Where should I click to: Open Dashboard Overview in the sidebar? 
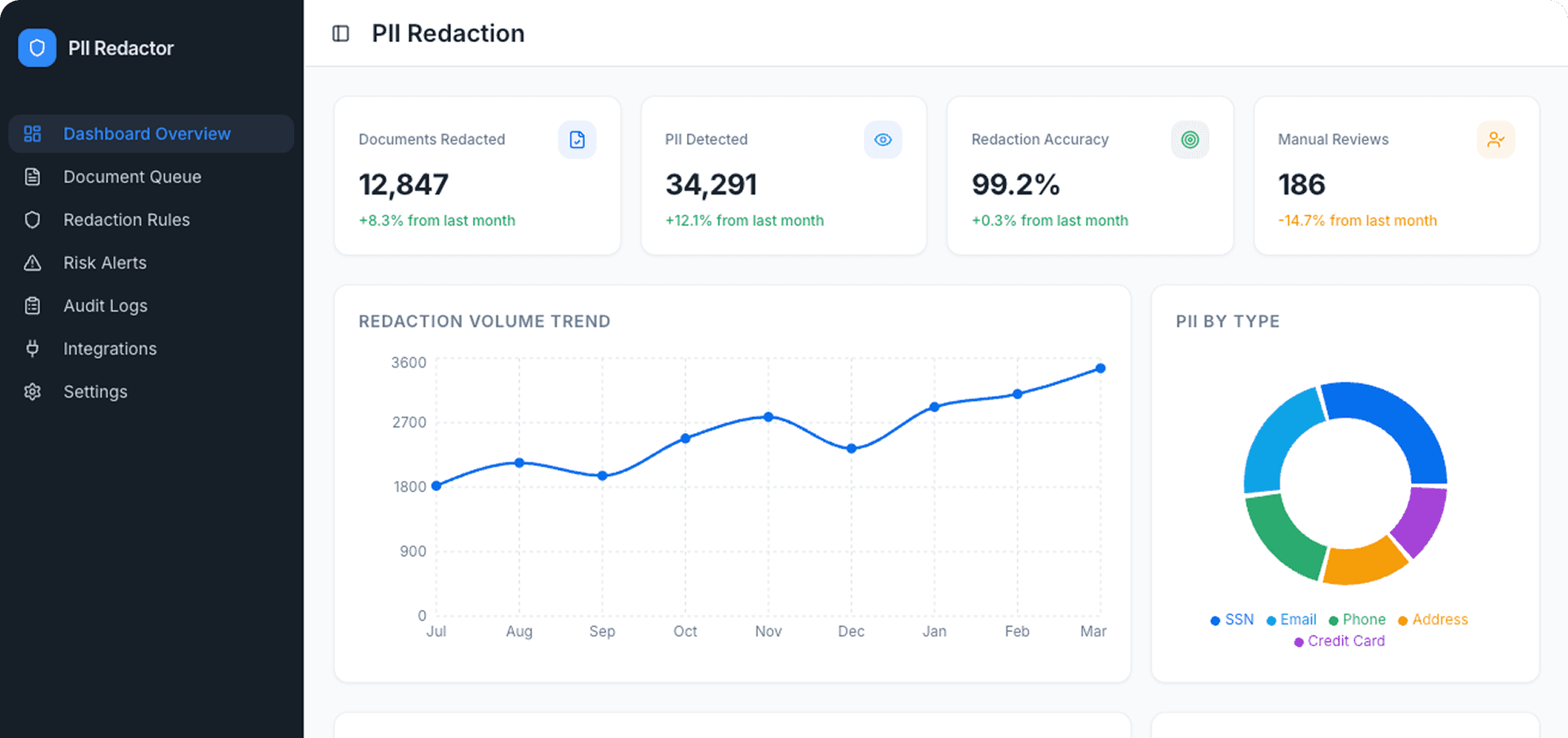pyautogui.click(x=152, y=134)
